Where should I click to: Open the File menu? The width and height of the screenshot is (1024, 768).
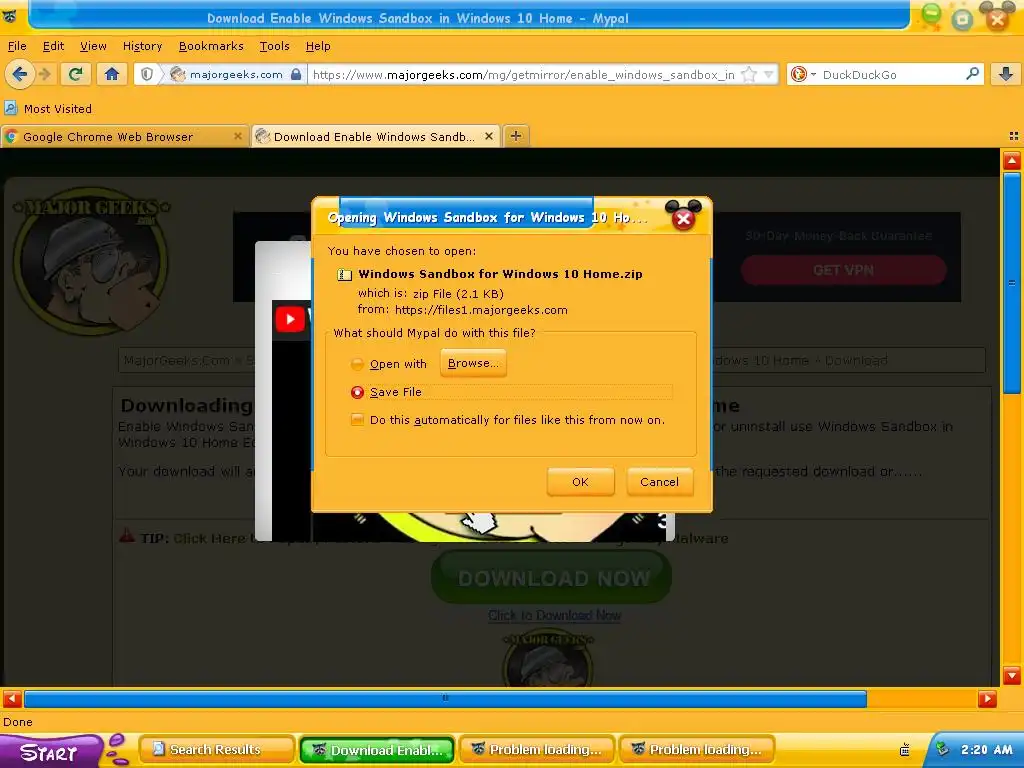pos(17,46)
